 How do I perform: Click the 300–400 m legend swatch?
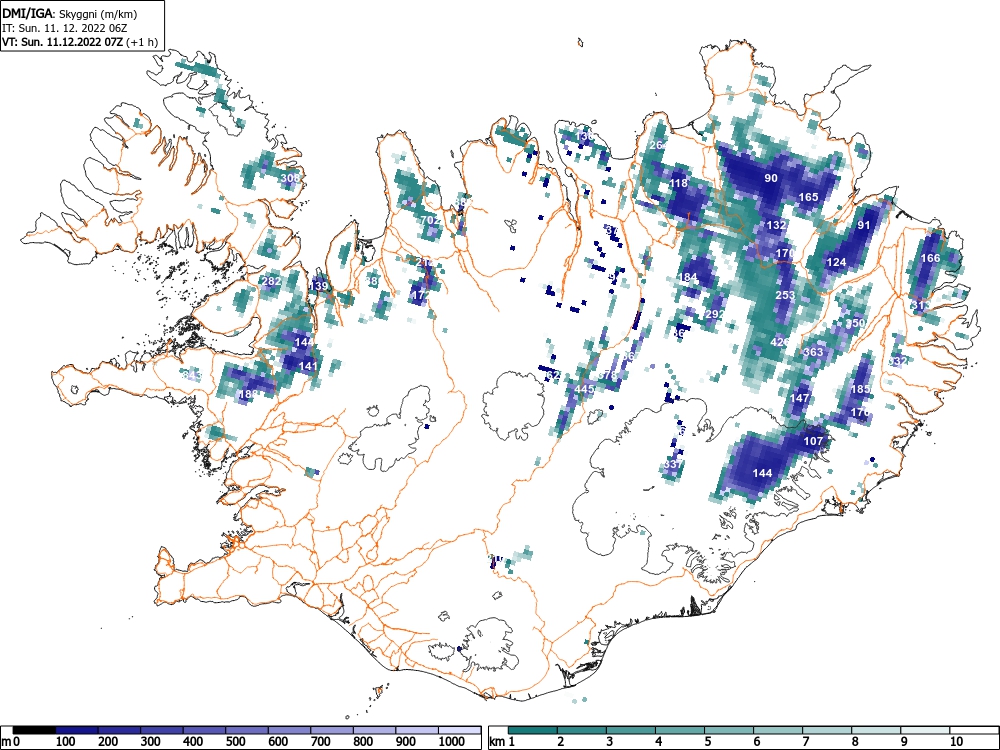coord(162,730)
